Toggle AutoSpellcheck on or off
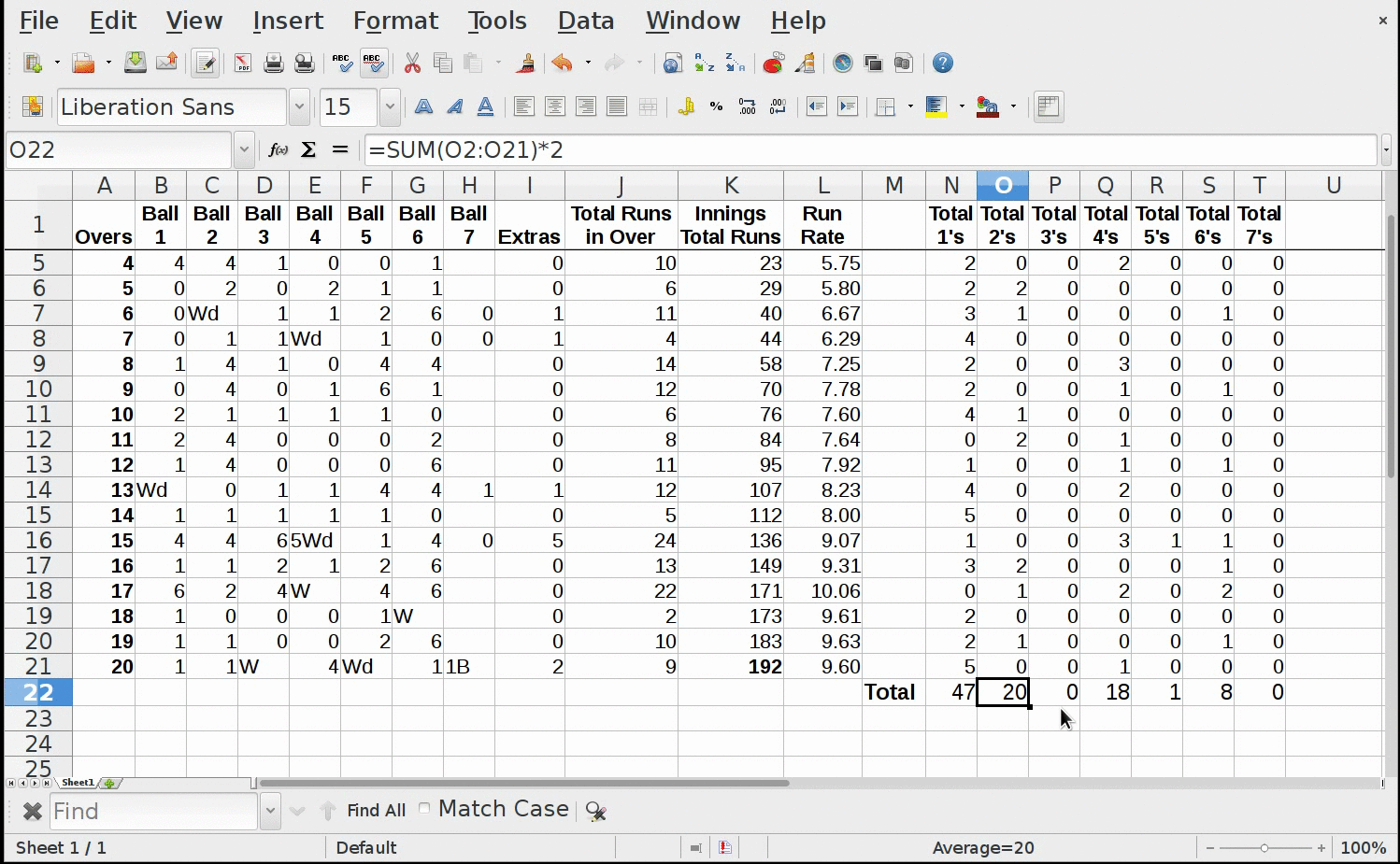Image resolution: width=1400 pixels, height=864 pixels. coord(373,64)
